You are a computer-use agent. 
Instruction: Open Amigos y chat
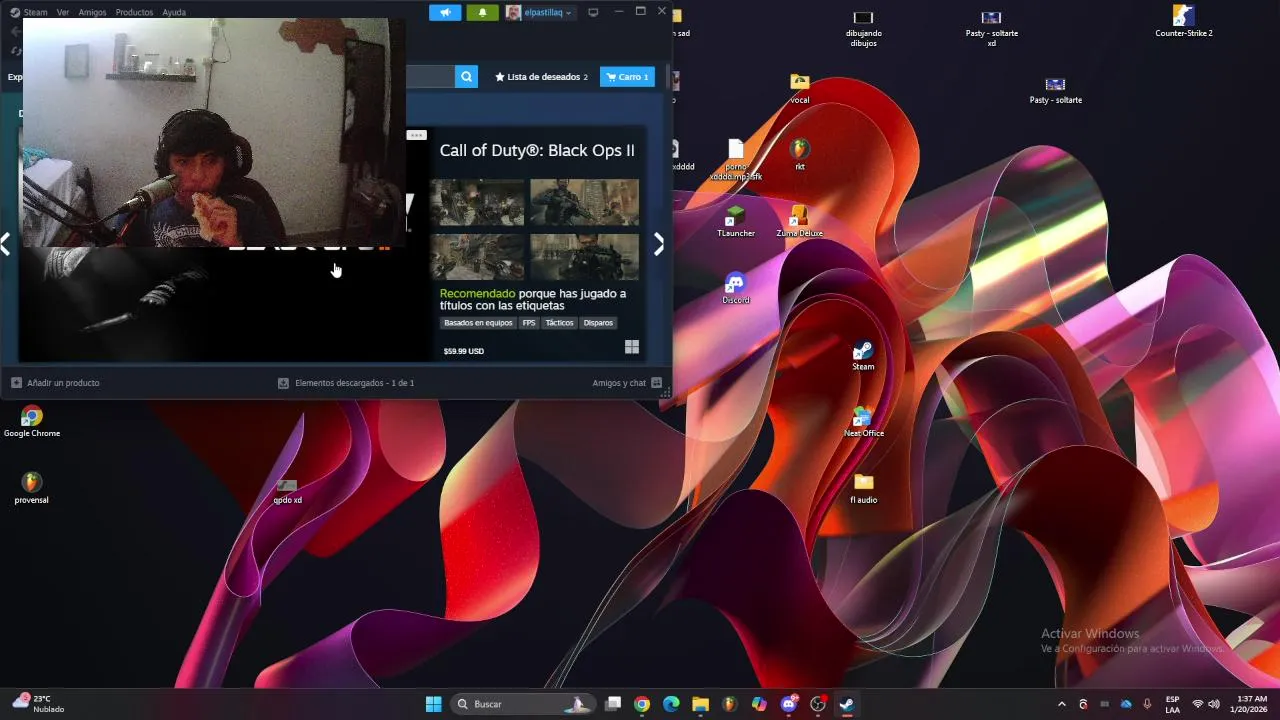pyautogui.click(x=627, y=383)
